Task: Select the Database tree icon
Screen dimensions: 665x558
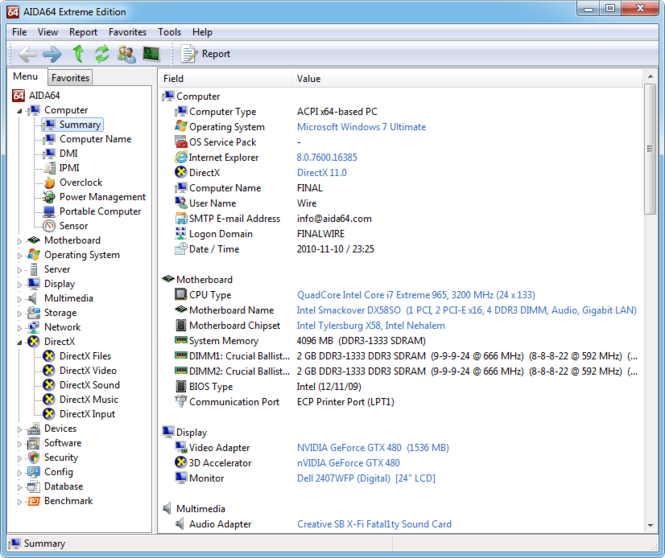Action: (34, 486)
